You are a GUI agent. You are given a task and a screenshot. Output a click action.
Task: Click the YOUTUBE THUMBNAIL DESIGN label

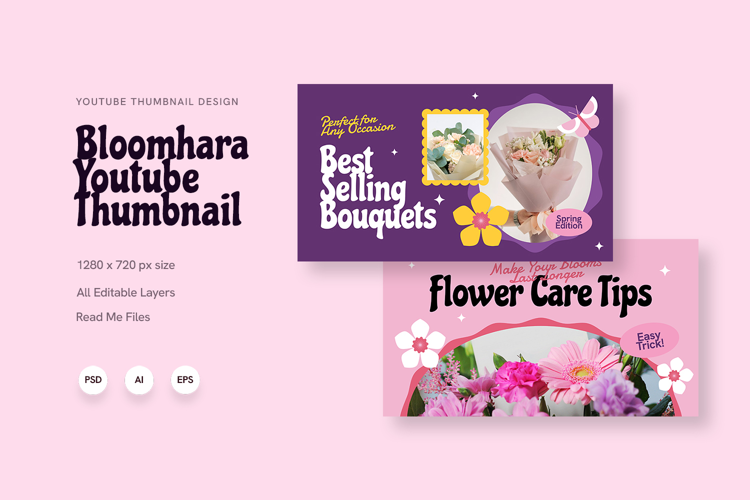point(157,101)
